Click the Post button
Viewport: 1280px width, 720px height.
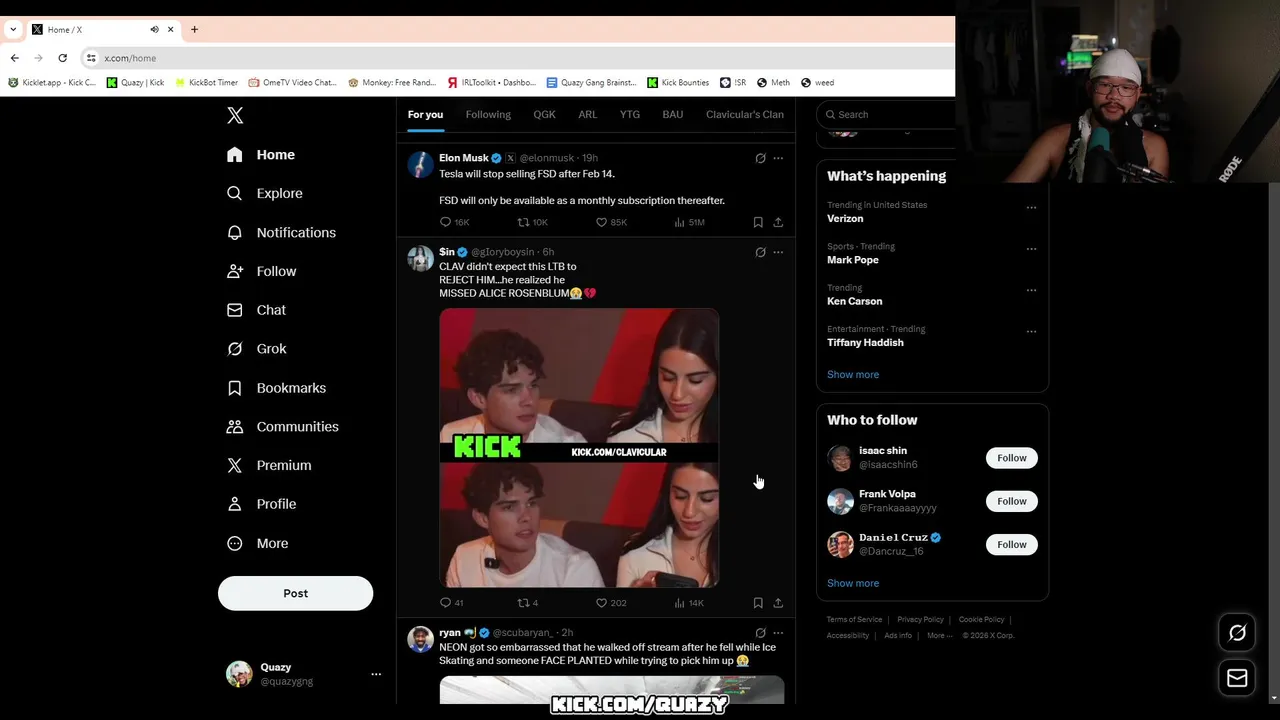pos(295,593)
